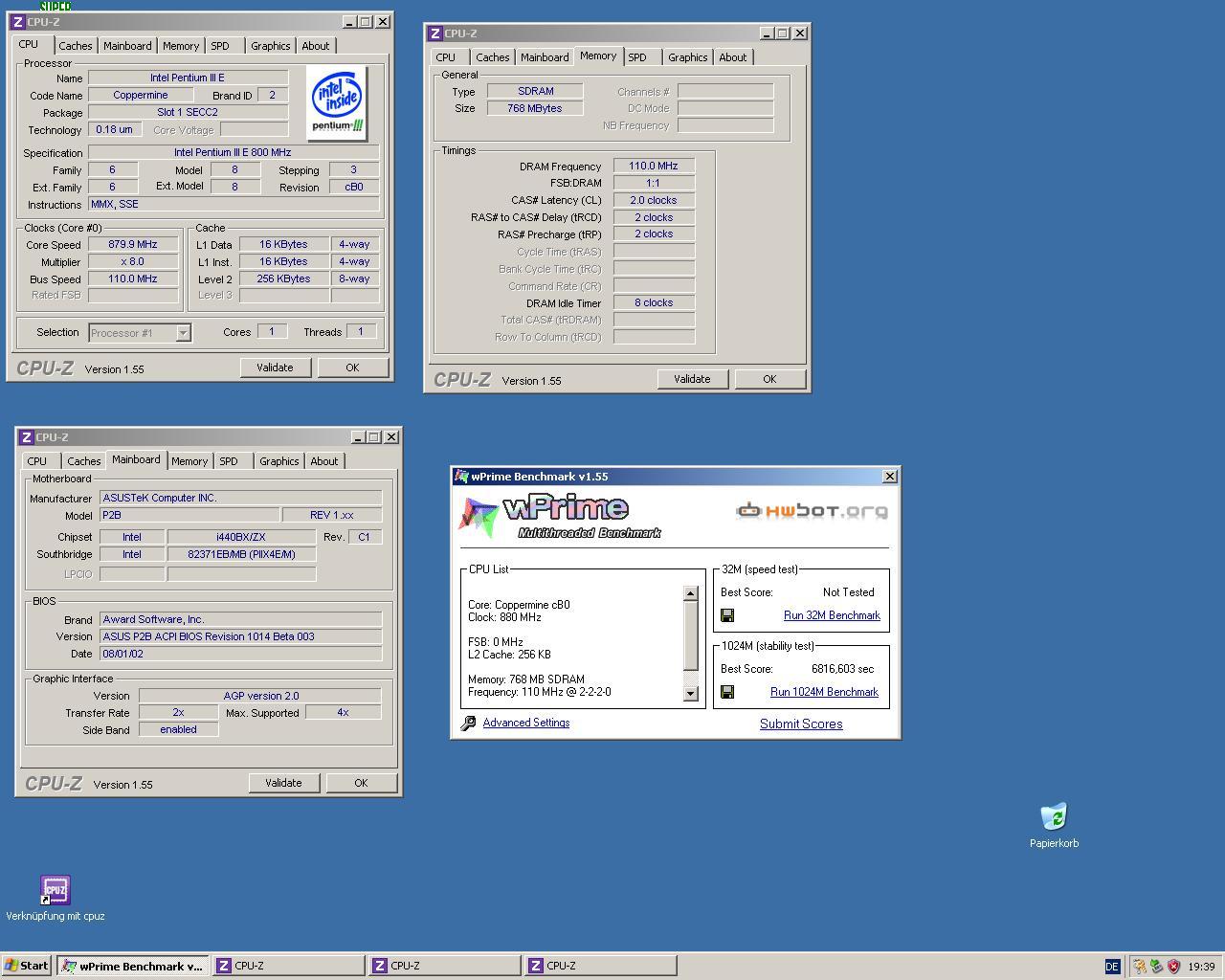Click the wPrime title bar icon

[x=461, y=476]
